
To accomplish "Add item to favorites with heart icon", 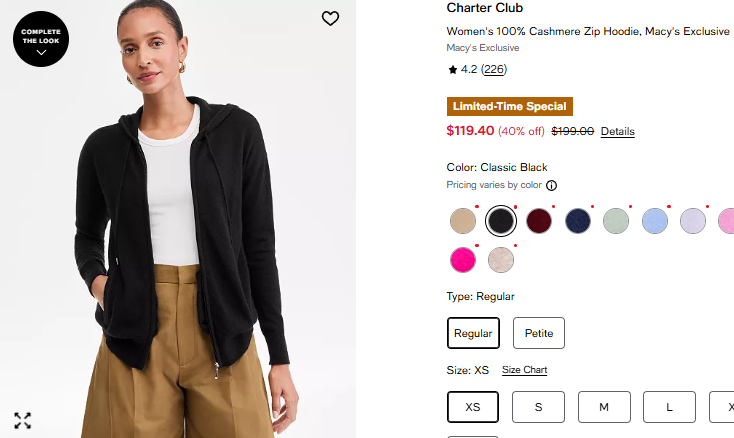I will (x=330, y=18).
